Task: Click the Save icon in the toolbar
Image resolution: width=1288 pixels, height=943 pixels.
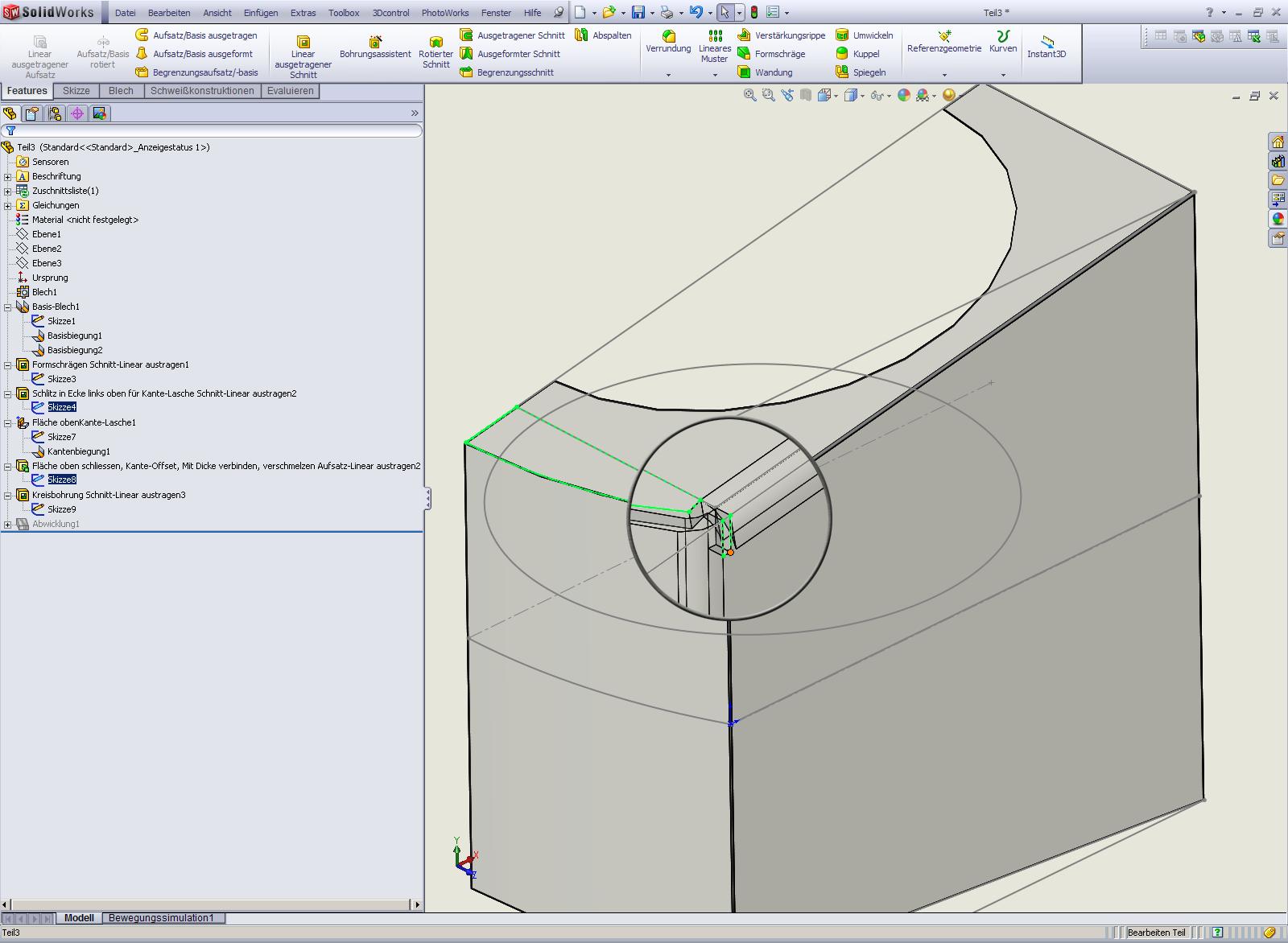Action: [x=638, y=13]
